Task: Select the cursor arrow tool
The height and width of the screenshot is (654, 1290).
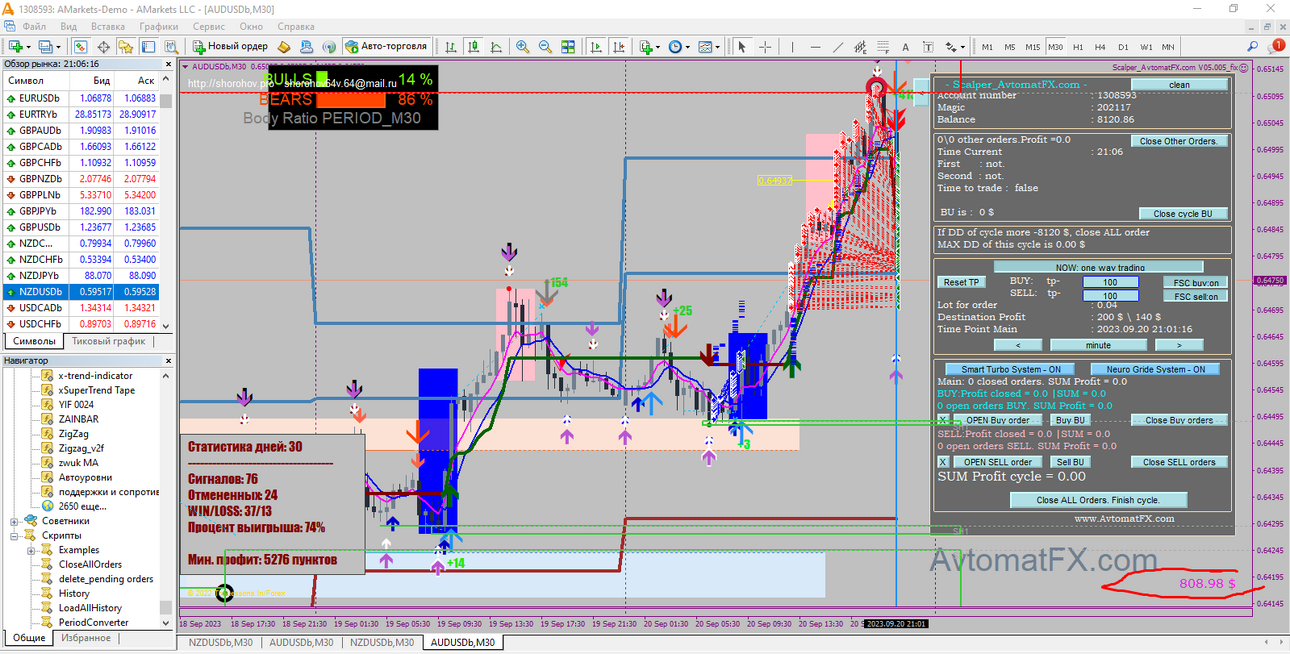Action: pos(741,46)
